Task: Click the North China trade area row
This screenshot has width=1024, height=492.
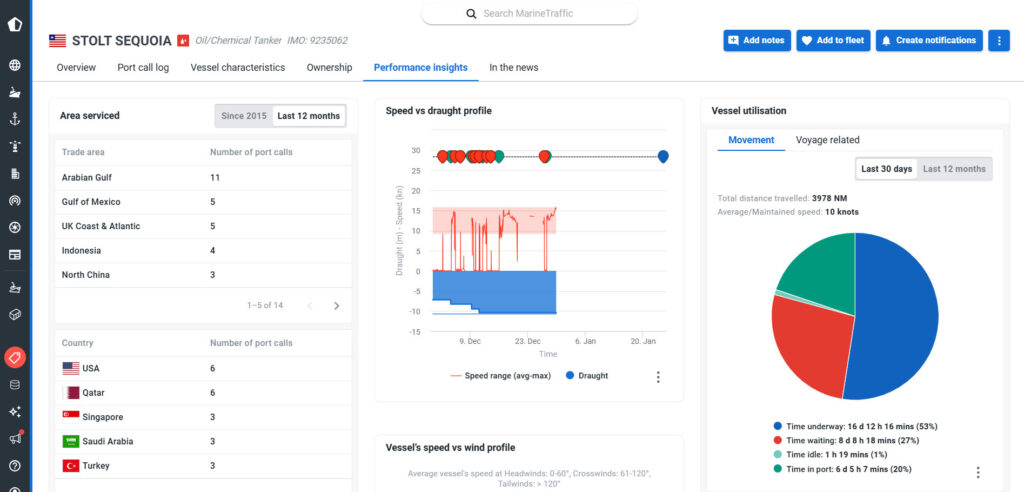Action: point(203,275)
